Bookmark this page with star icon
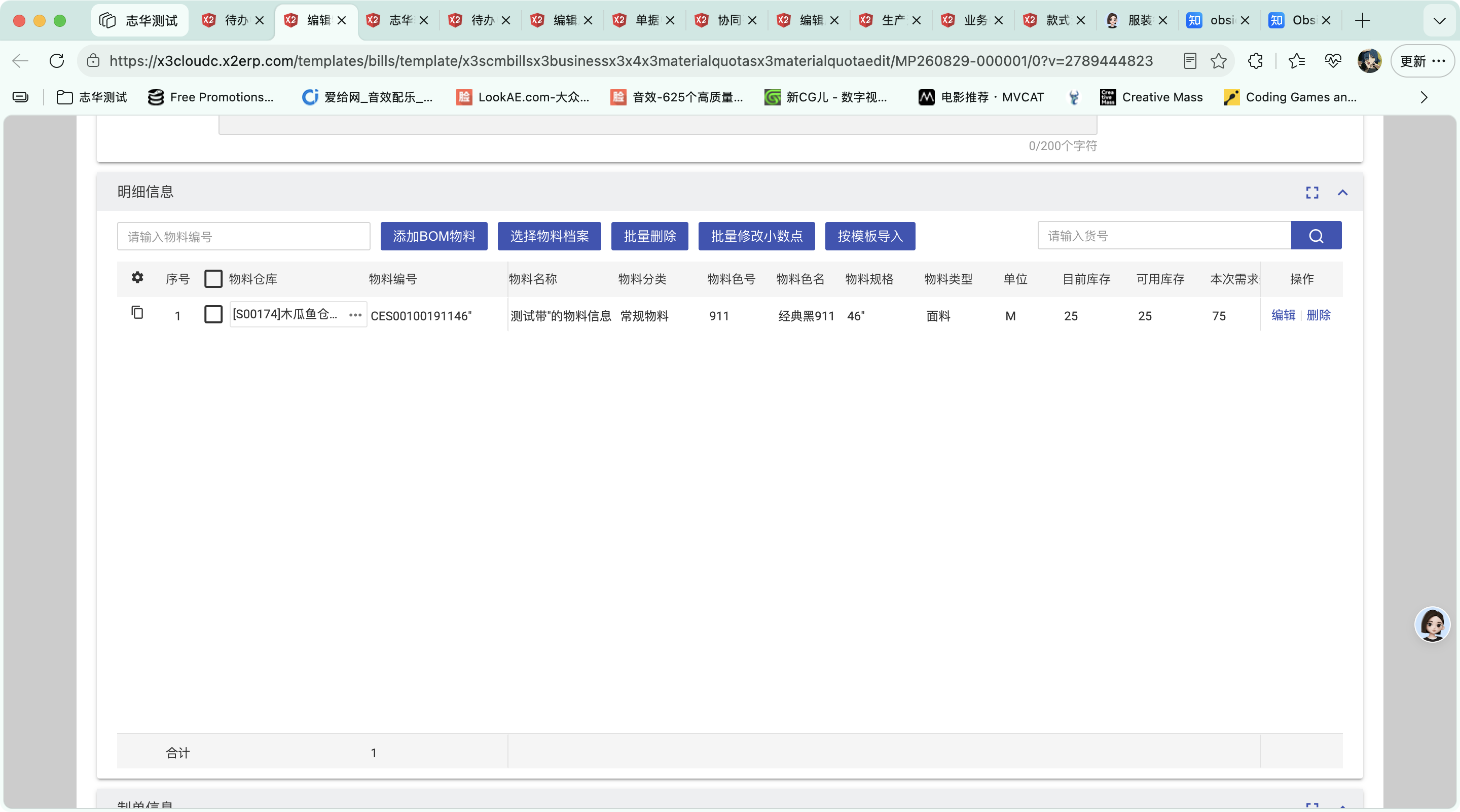The height and width of the screenshot is (812, 1460). [1218, 61]
